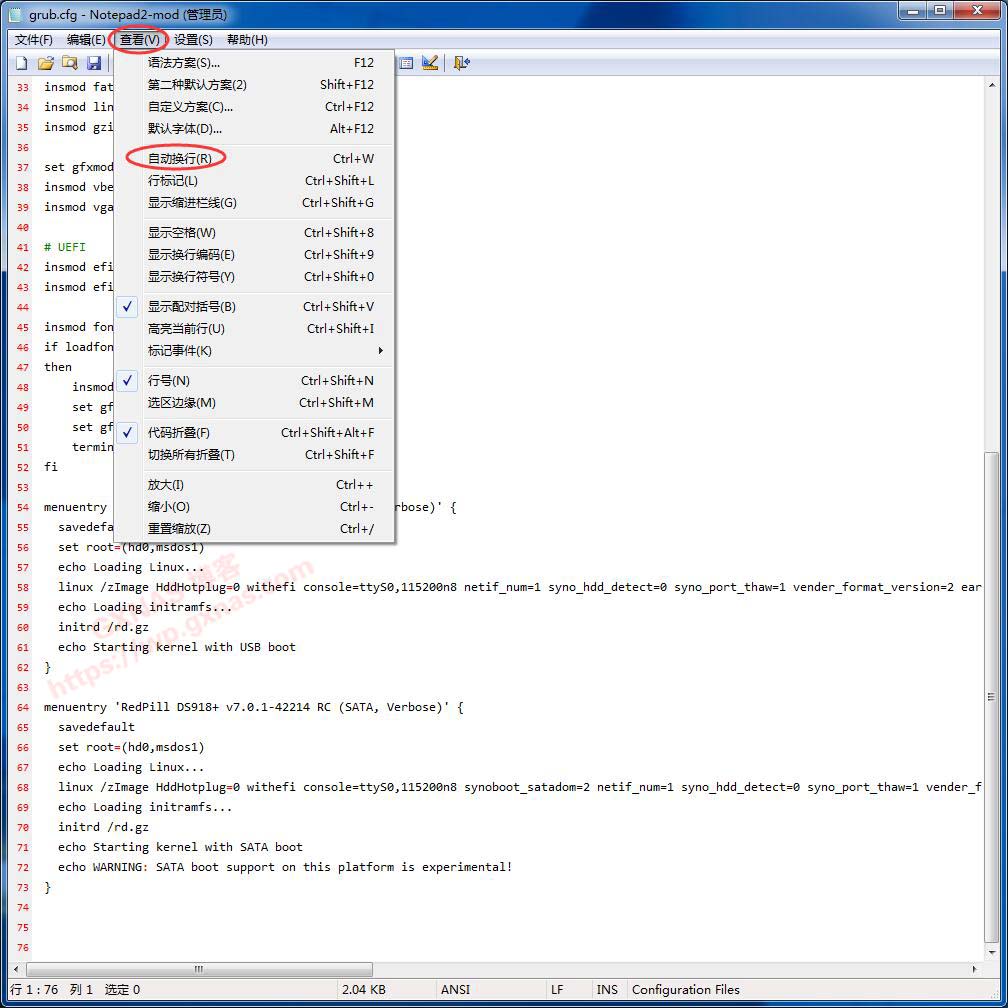Disable the 行号(N) line numbers option
The width and height of the screenshot is (1008, 1008).
click(169, 381)
